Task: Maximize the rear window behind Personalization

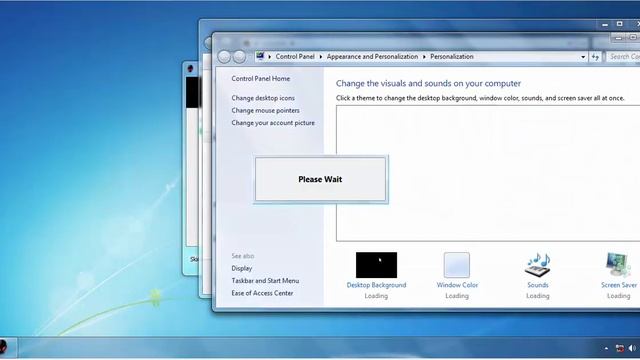Action: pos(619,24)
